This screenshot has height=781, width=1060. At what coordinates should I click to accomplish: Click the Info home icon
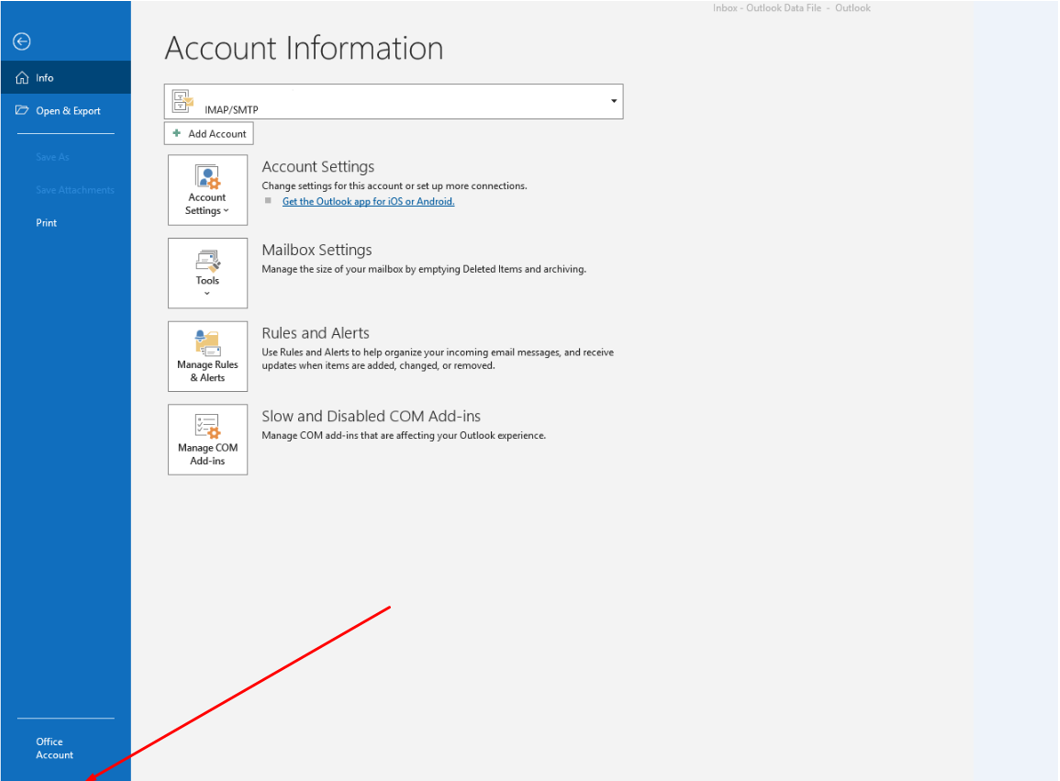22,78
